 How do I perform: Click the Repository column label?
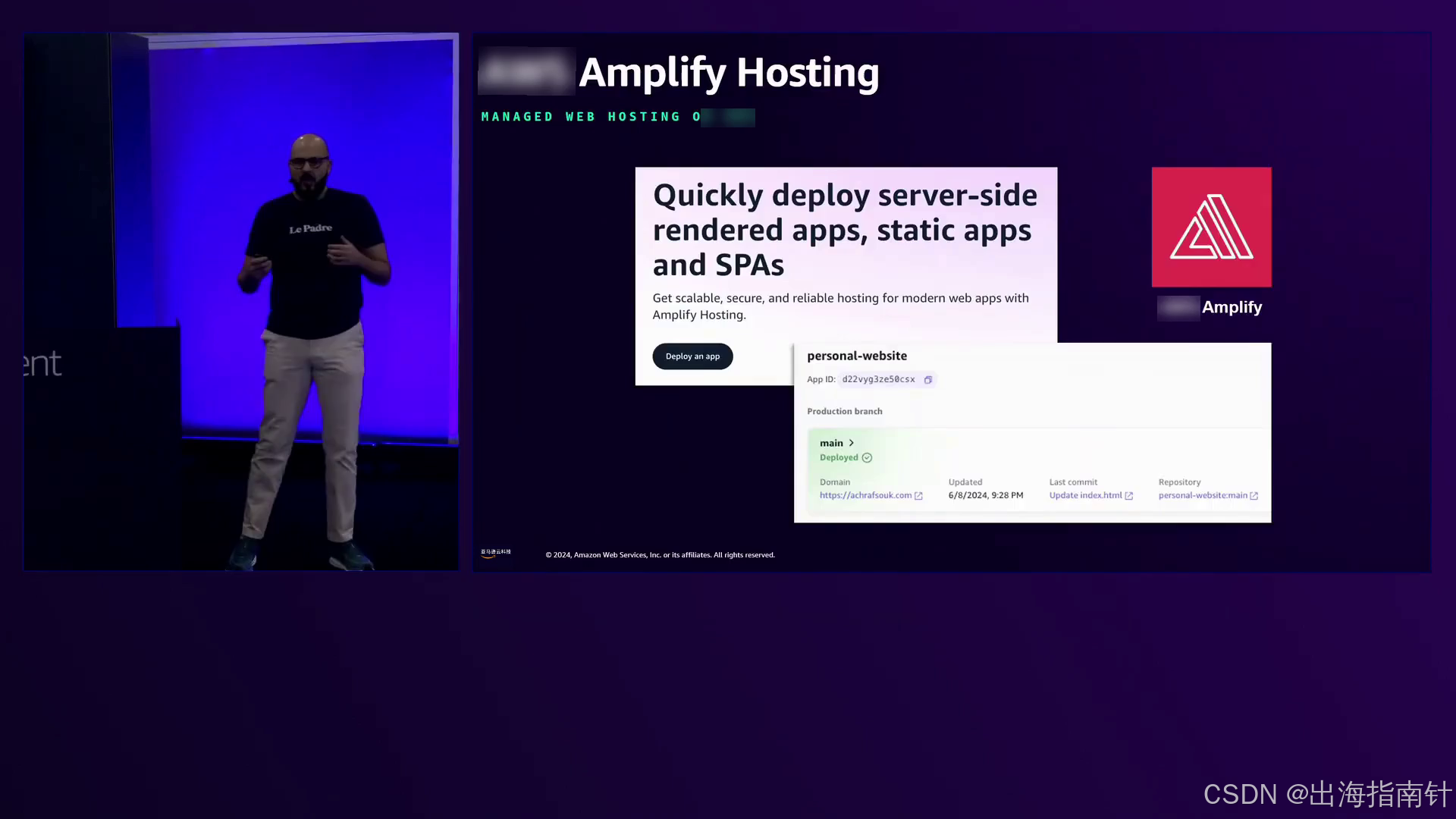tap(1179, 482)
